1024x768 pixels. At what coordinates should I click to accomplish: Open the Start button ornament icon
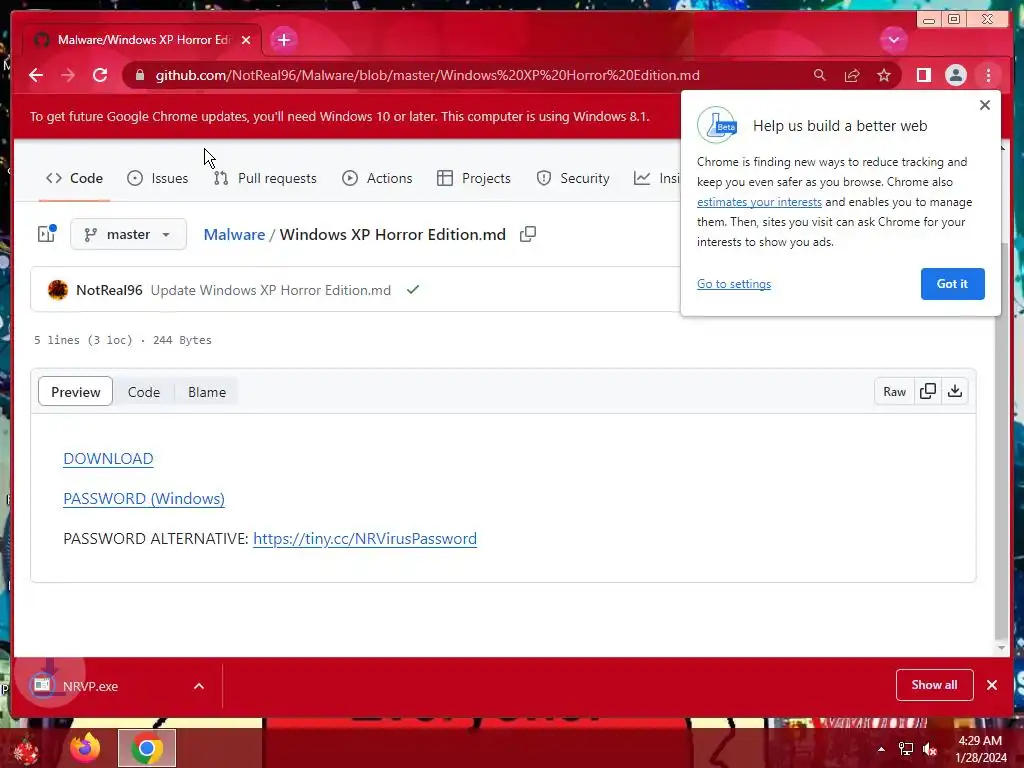point(25,750)
